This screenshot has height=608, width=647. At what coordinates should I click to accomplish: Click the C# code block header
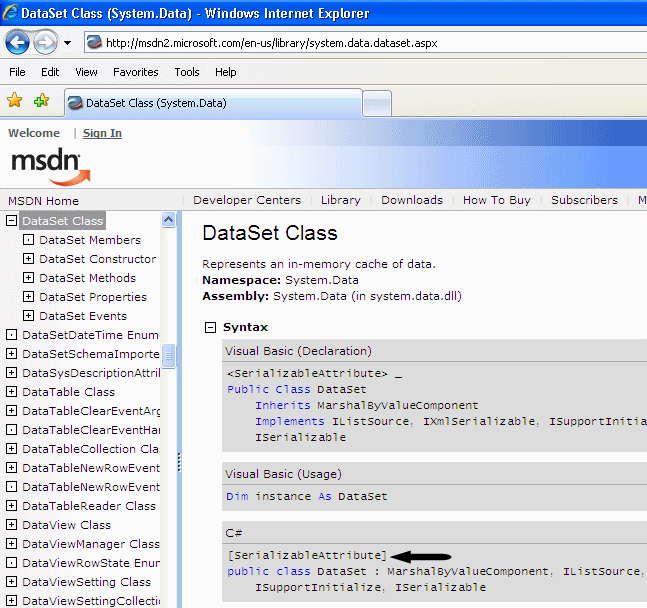click(434, 532)
